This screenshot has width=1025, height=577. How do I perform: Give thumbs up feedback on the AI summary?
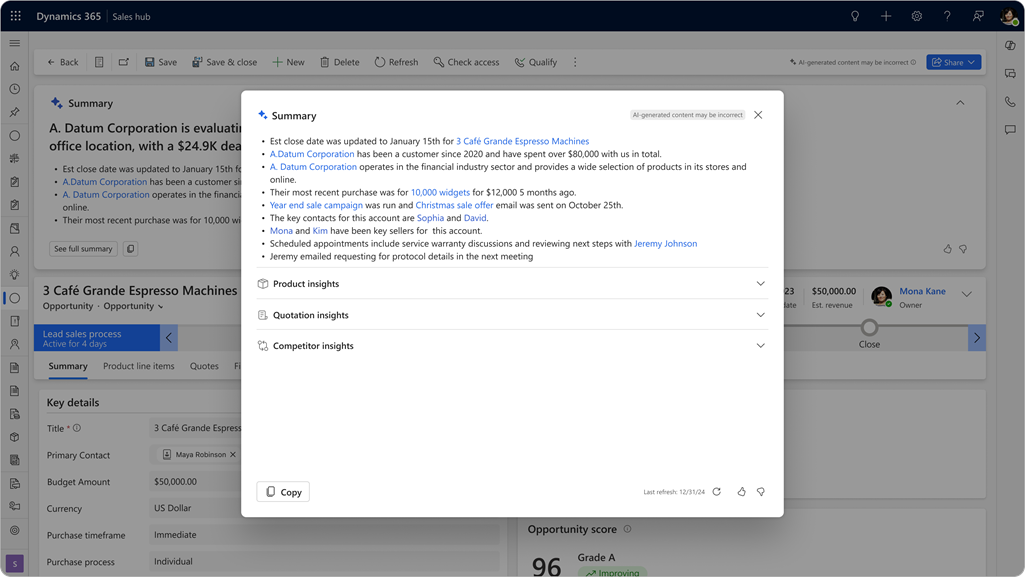tap(741, 492)
